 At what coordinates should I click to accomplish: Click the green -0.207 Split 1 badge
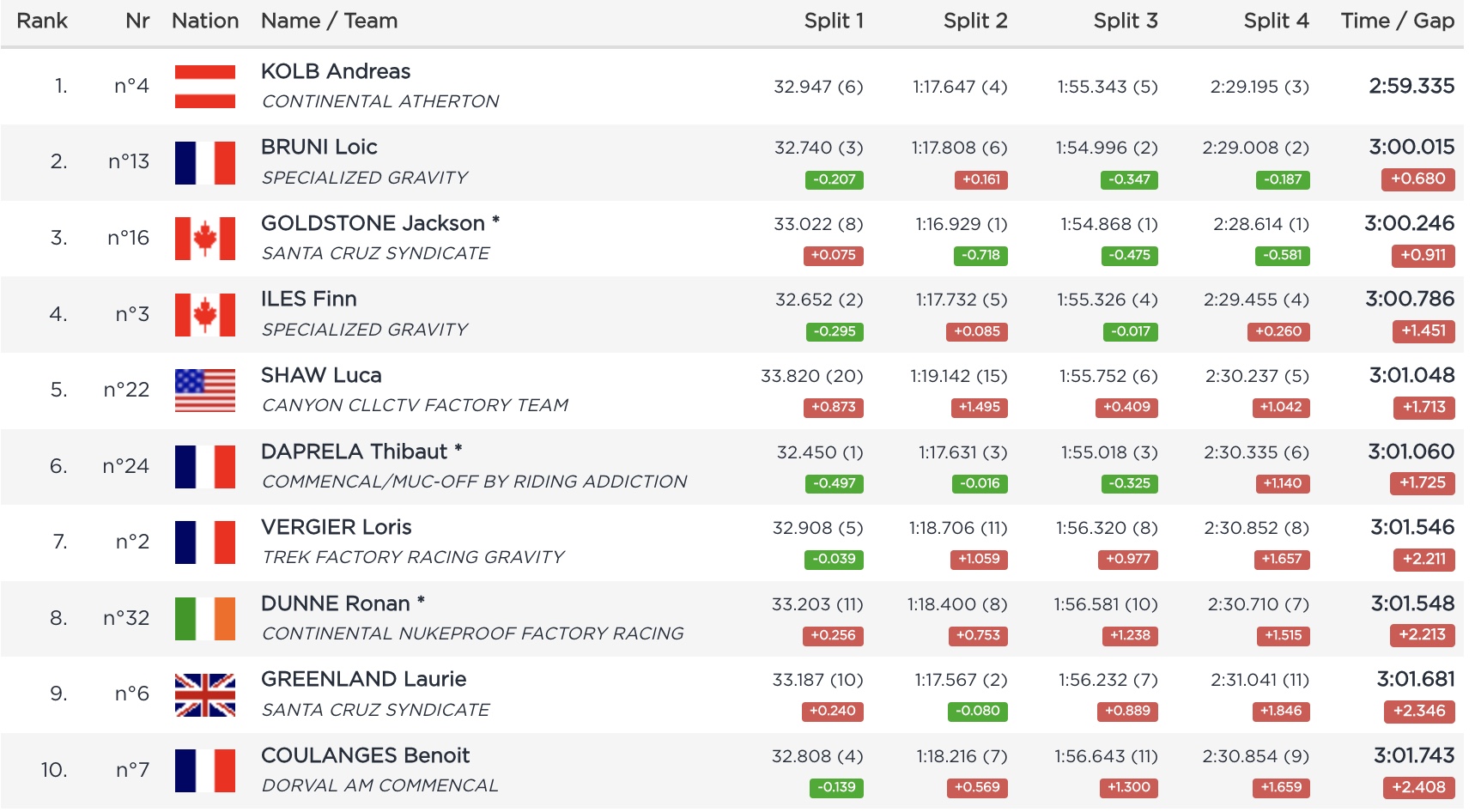click(834, 179)
